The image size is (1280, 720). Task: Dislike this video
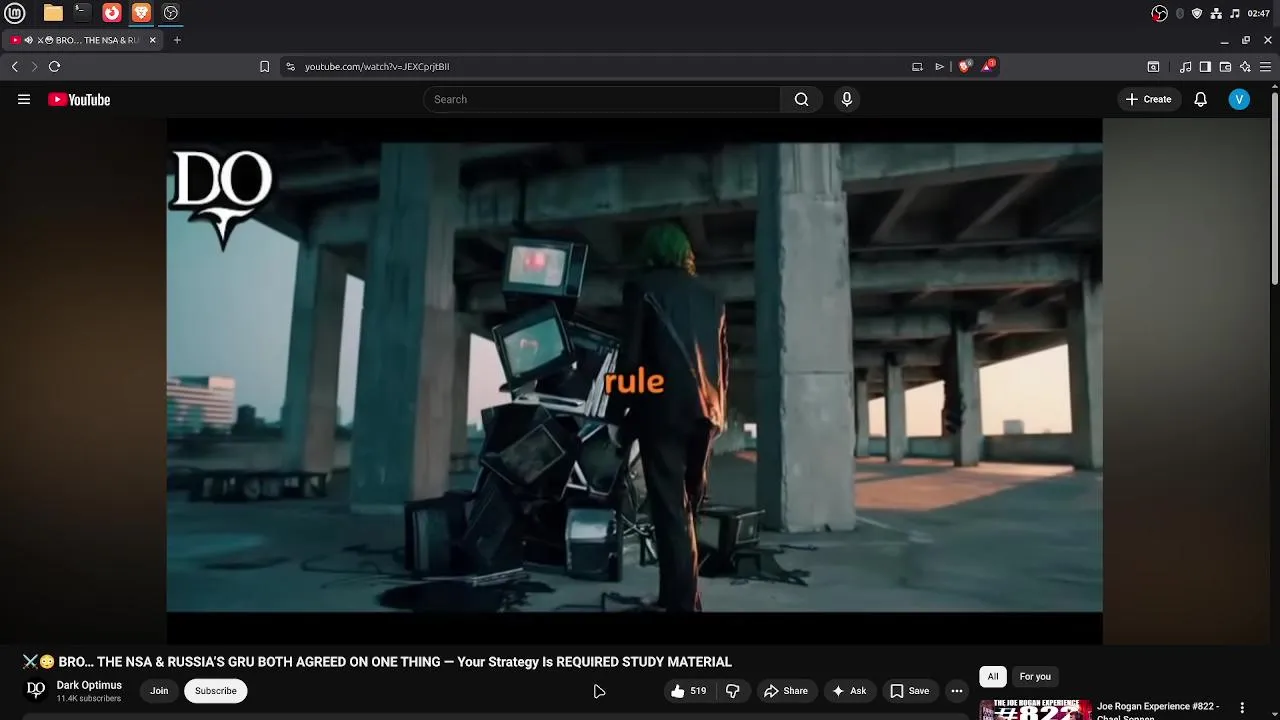(733, 691)
